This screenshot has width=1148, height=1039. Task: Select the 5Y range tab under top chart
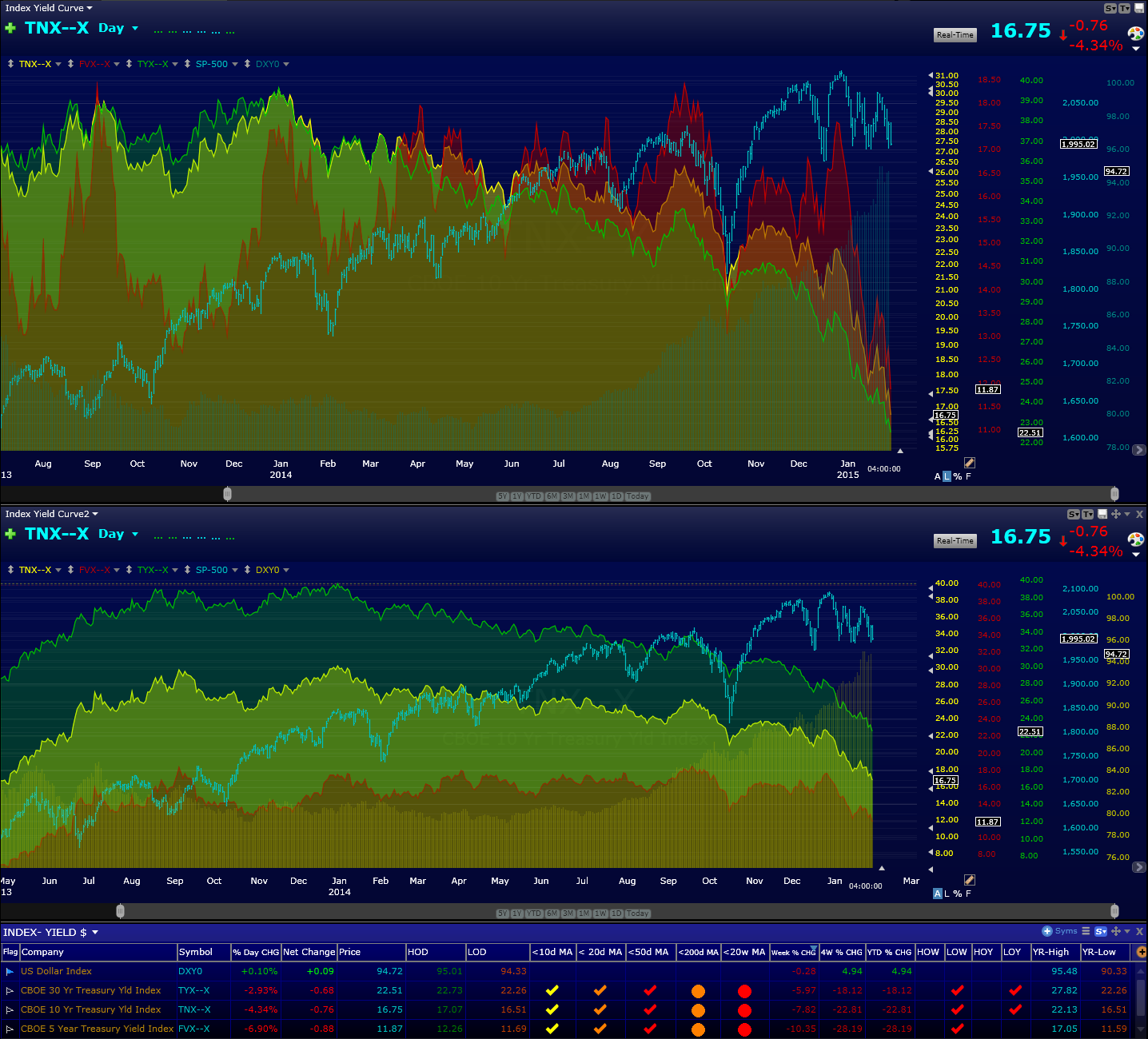(502, 496)
